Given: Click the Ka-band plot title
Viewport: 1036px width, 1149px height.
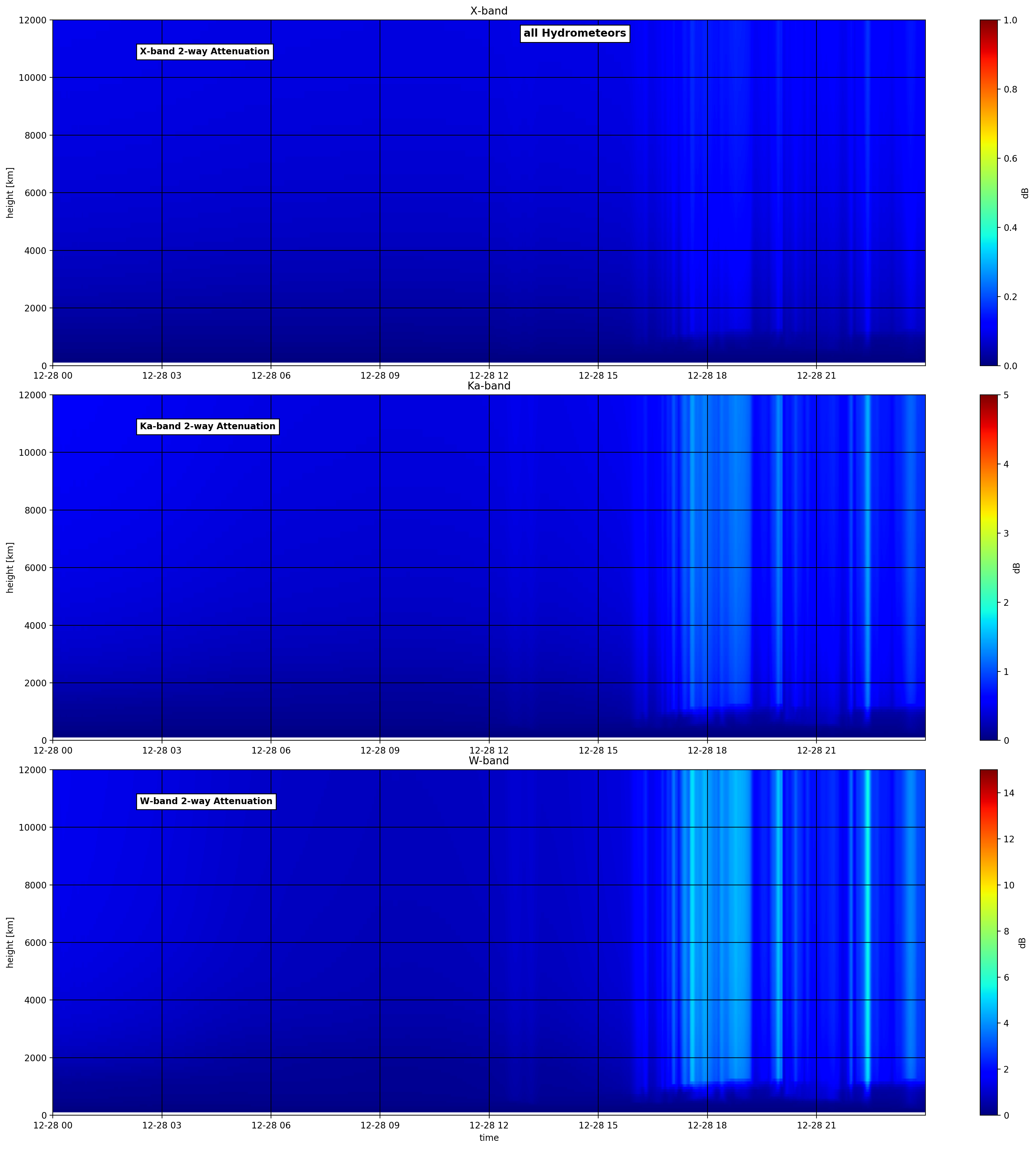Looking at the screenshot, I should 488,386.
